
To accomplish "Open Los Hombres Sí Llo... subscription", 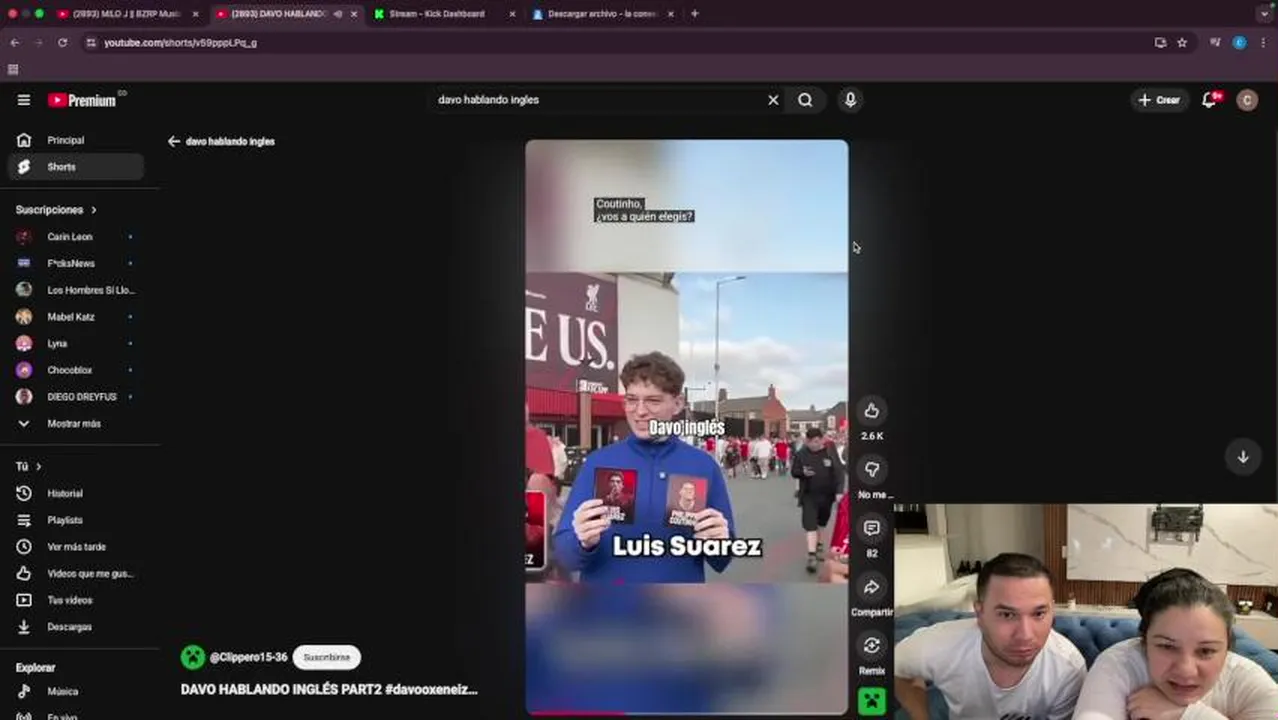I will [75, 290].
